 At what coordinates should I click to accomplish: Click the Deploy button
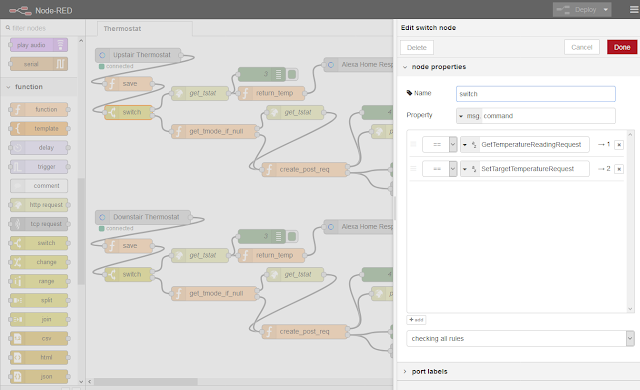coord(577,9)
